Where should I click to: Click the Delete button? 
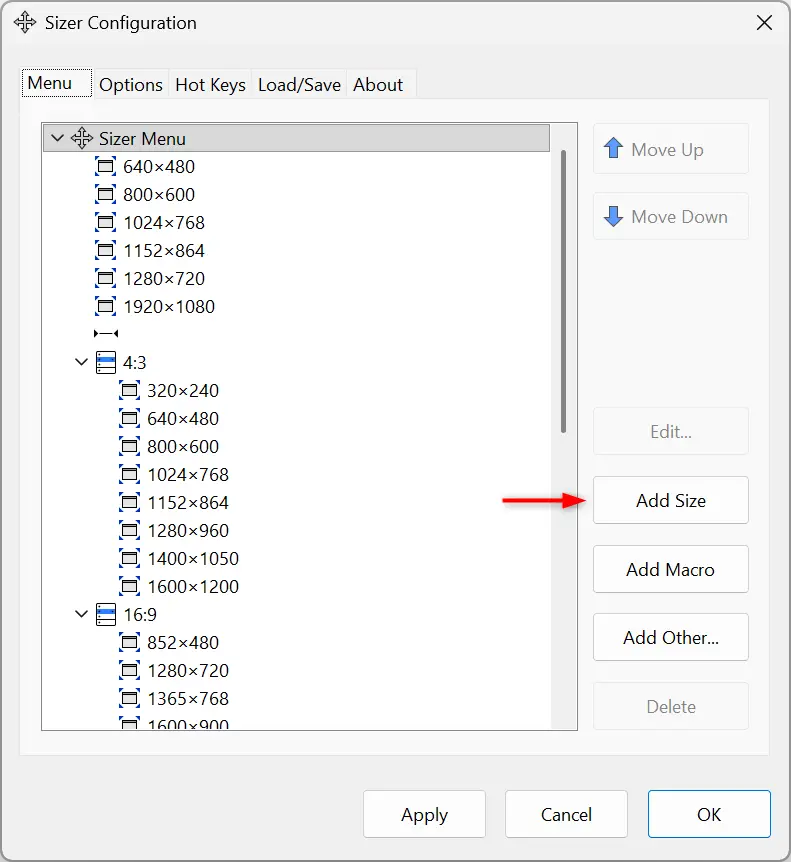[671, 706]
